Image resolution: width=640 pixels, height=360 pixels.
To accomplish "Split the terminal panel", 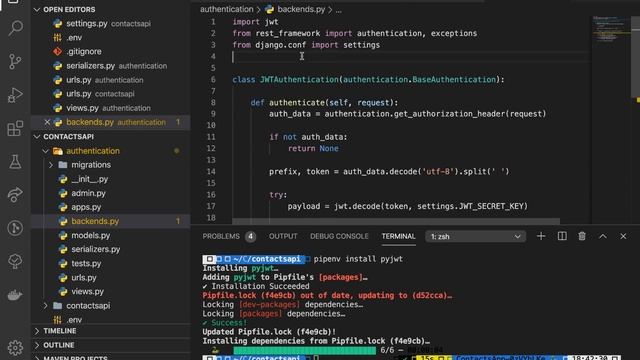I will pos(562,236).
